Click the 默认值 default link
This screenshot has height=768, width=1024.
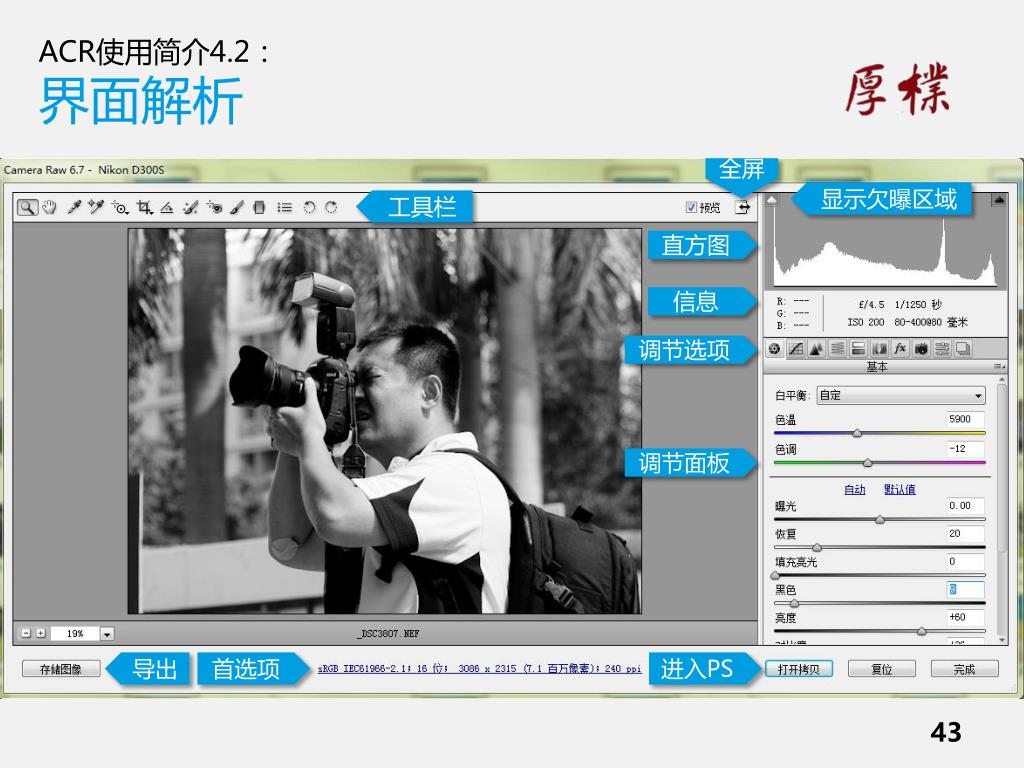(899, 489)
